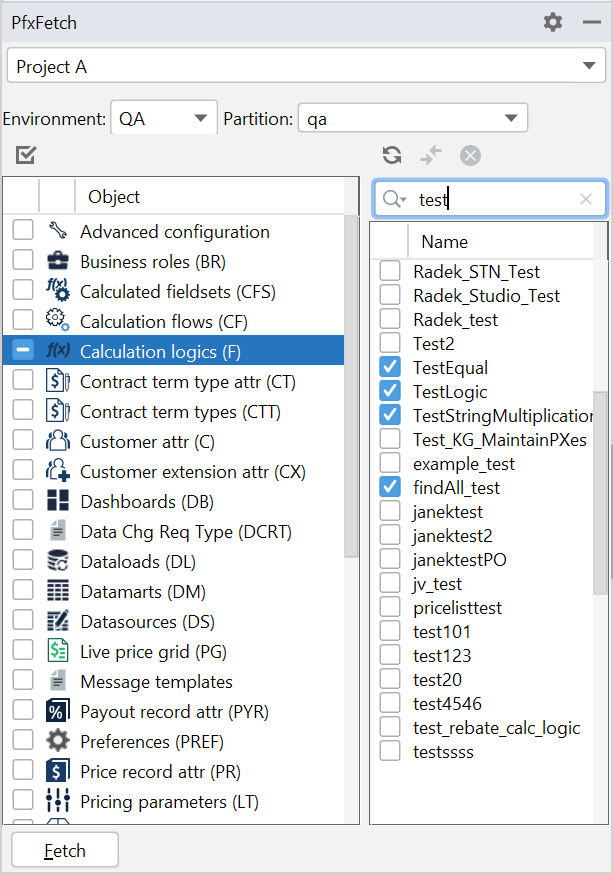The image size is (613, 874).
Task: Click the Name column header
Action: (x=445, y=242)
